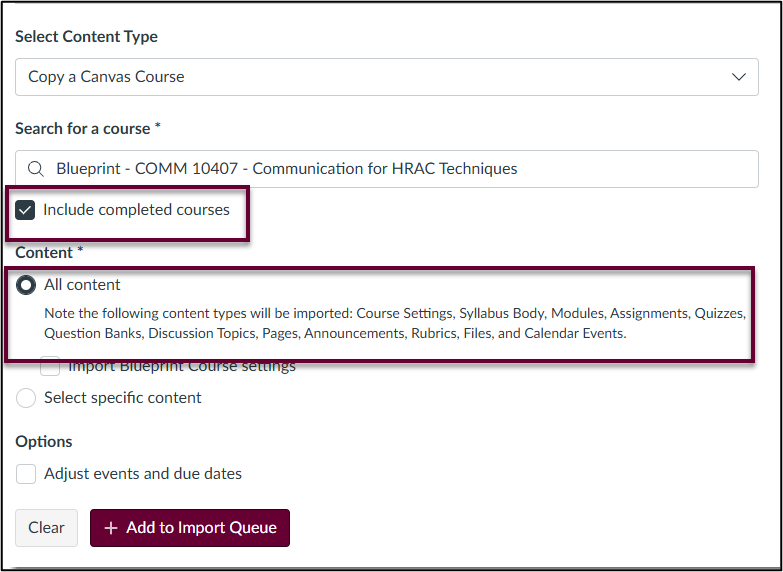
Task: Click the 'Select specific content' label text
Action: (123, 398)
